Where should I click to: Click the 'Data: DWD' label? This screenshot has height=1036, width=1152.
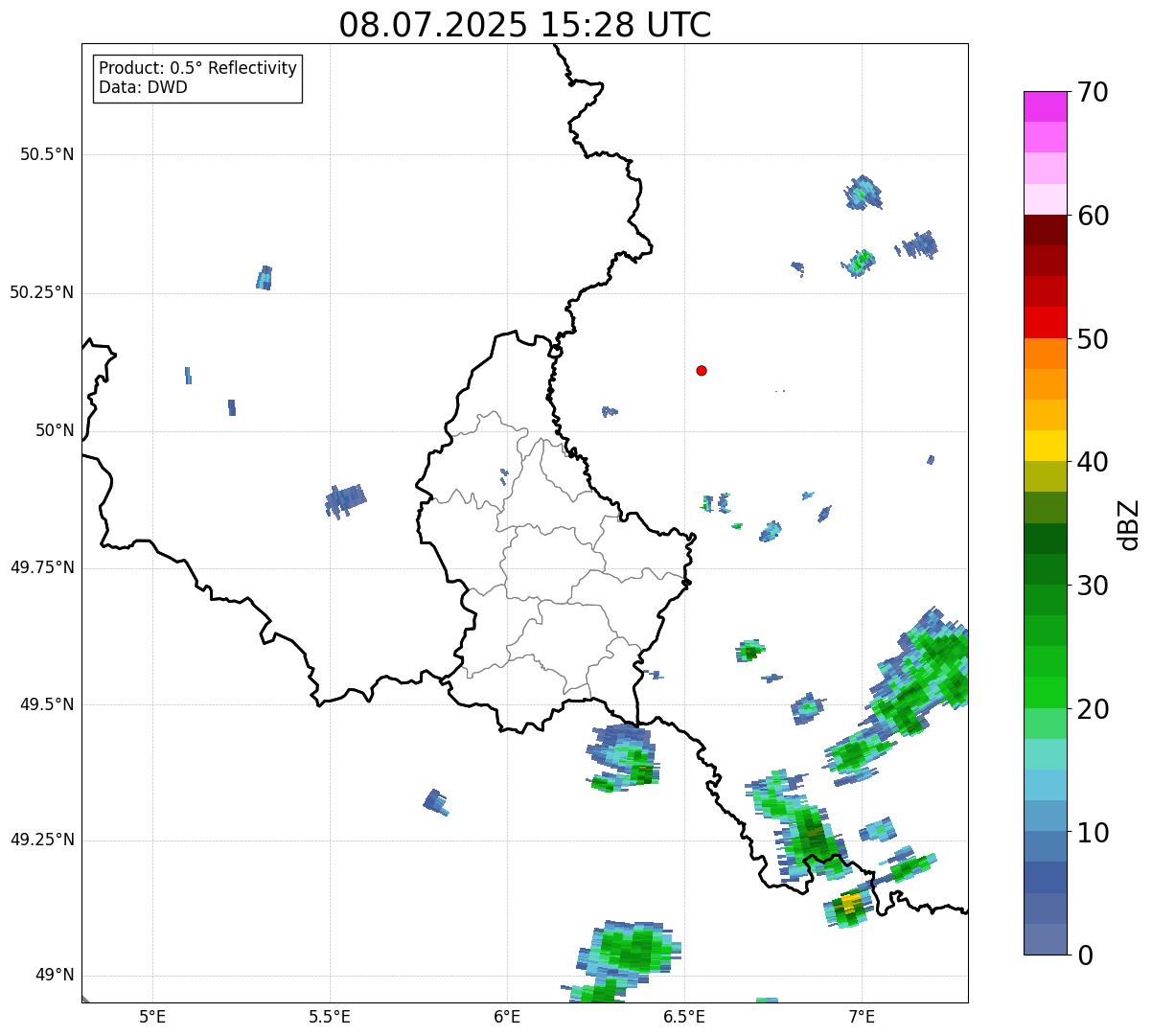pos(143,87)
